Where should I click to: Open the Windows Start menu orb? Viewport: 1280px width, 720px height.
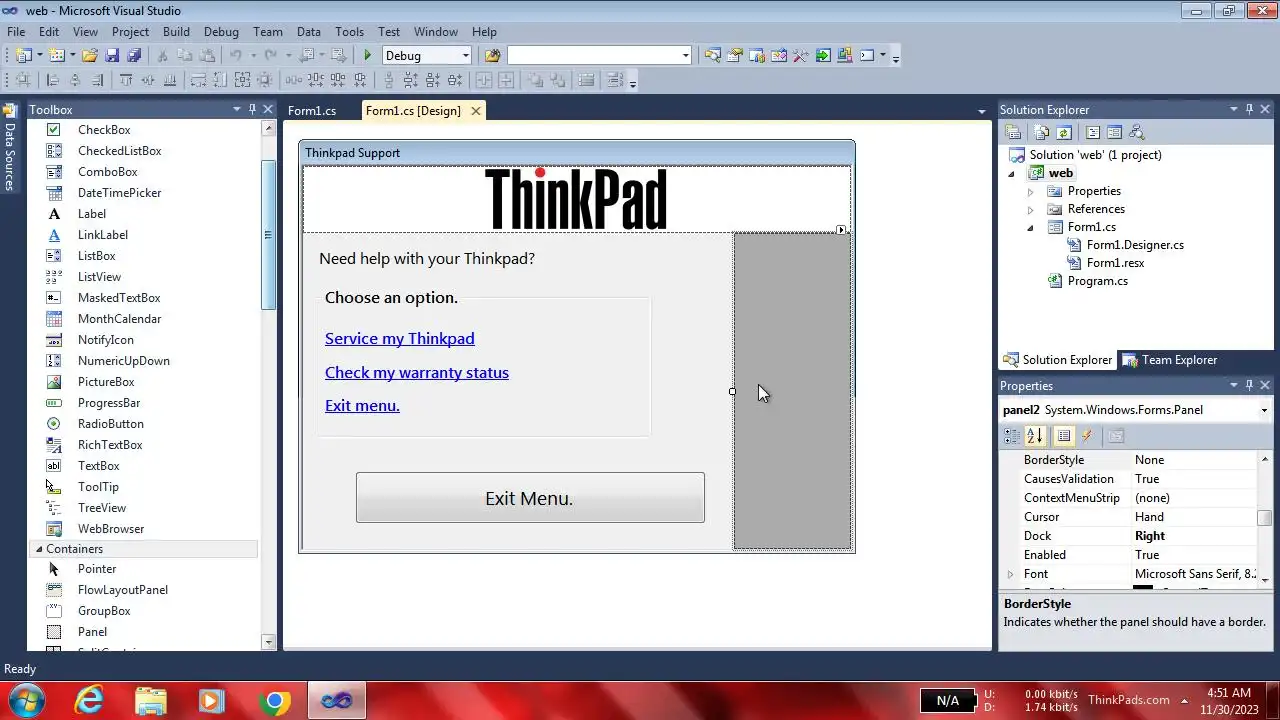(27, 701)
